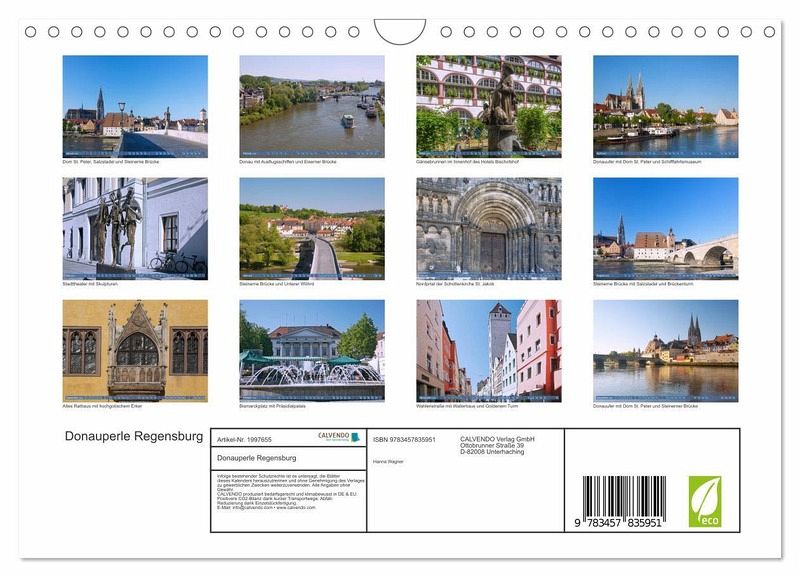Image resolution: width=800 pixels, height=577 pixels.
Task: Open the Donauufer at sunset photo in bottom row
Action: [665, 351]
